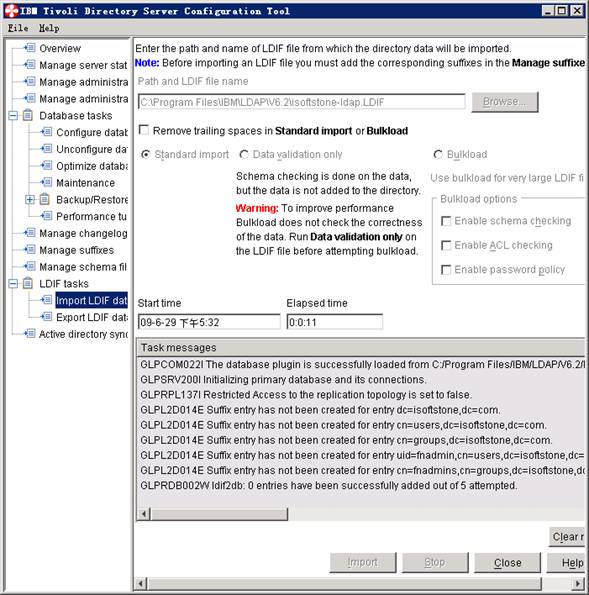
Task: Select the Data validation only radio button
Action: 244,154
